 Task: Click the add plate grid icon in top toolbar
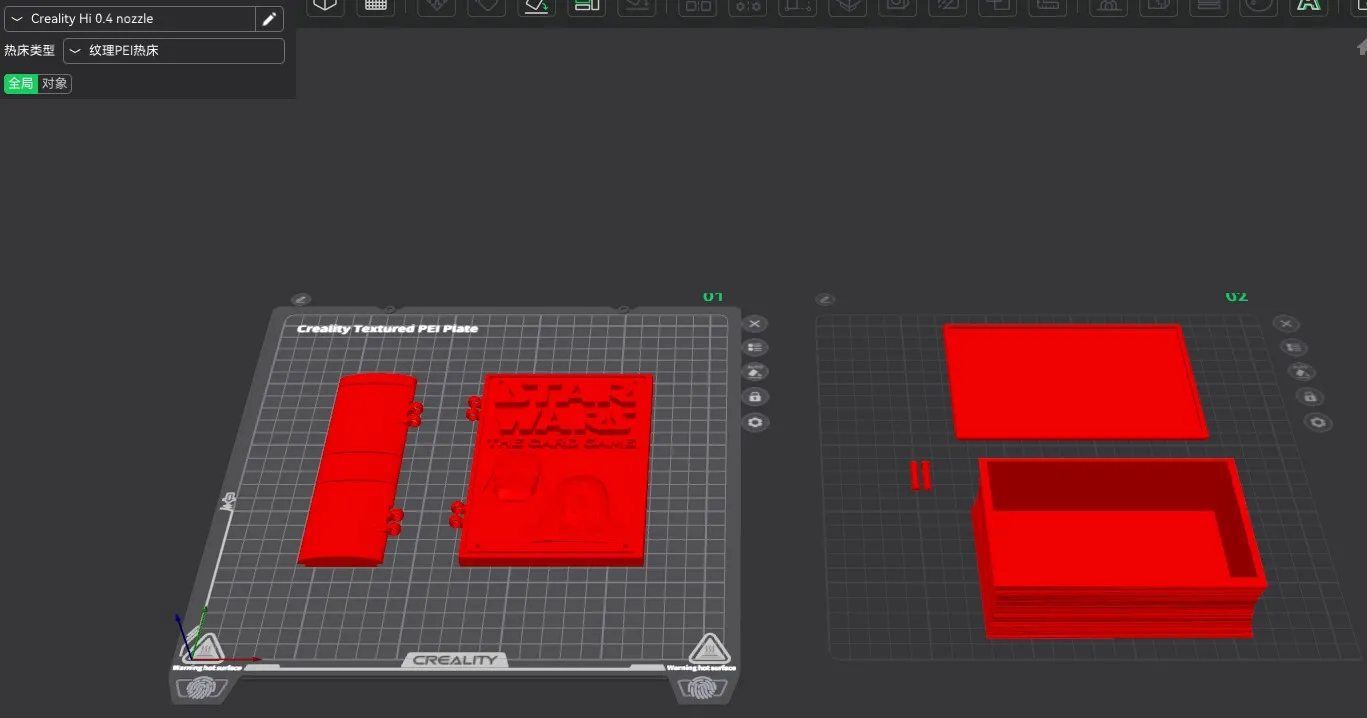click(x=376, y=5)
